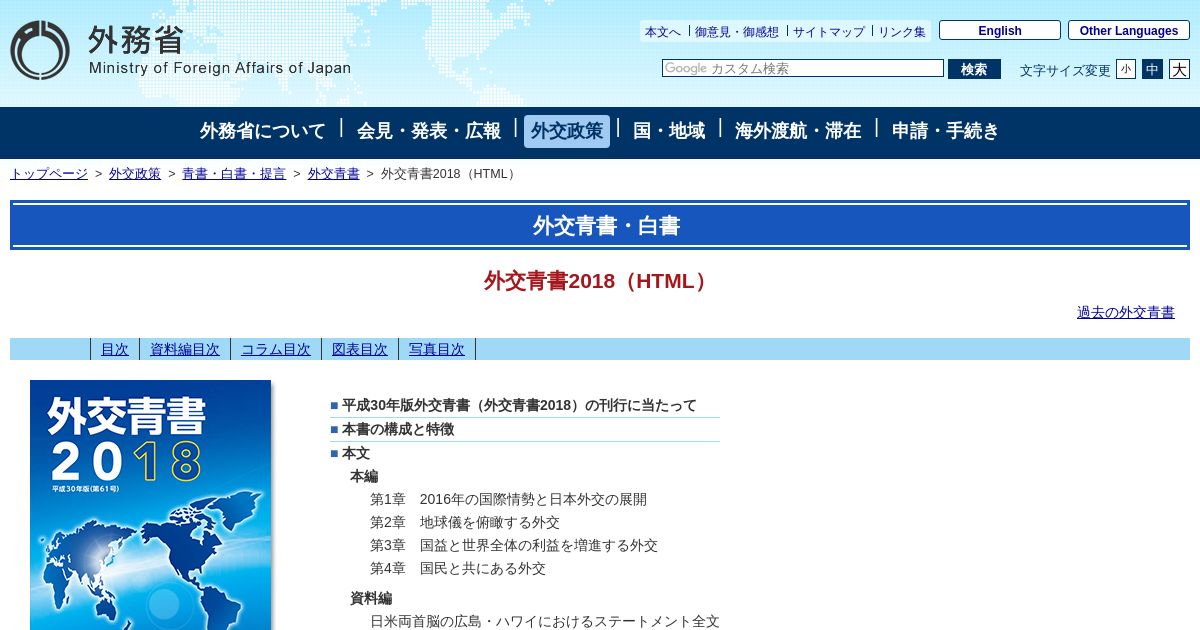This screenshot has width=1200, height=630.
Task: Go to 外交青書 breadcrumb link
Action: click(x=334, y=173)
